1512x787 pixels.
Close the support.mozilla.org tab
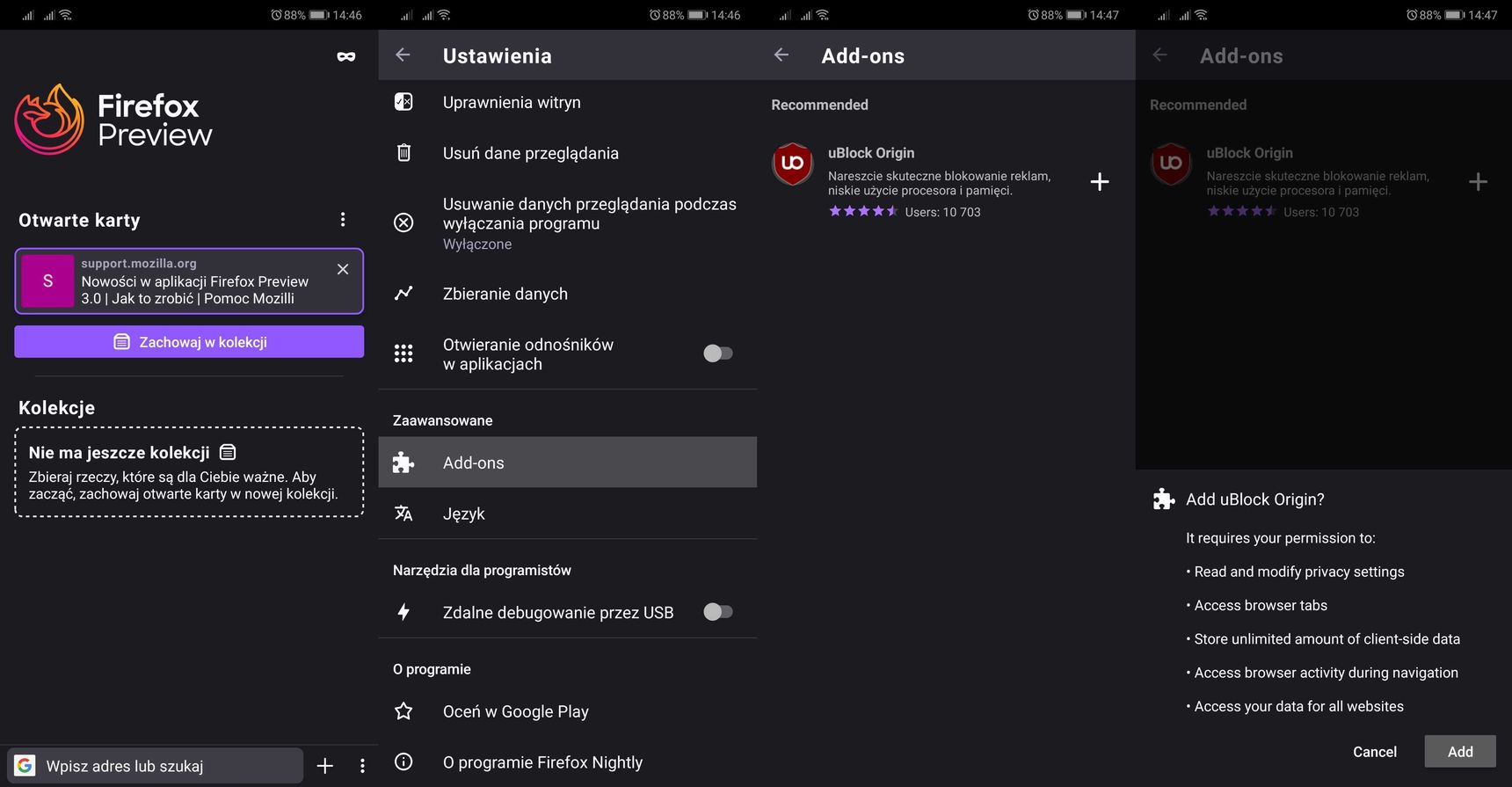click(343, 269)
